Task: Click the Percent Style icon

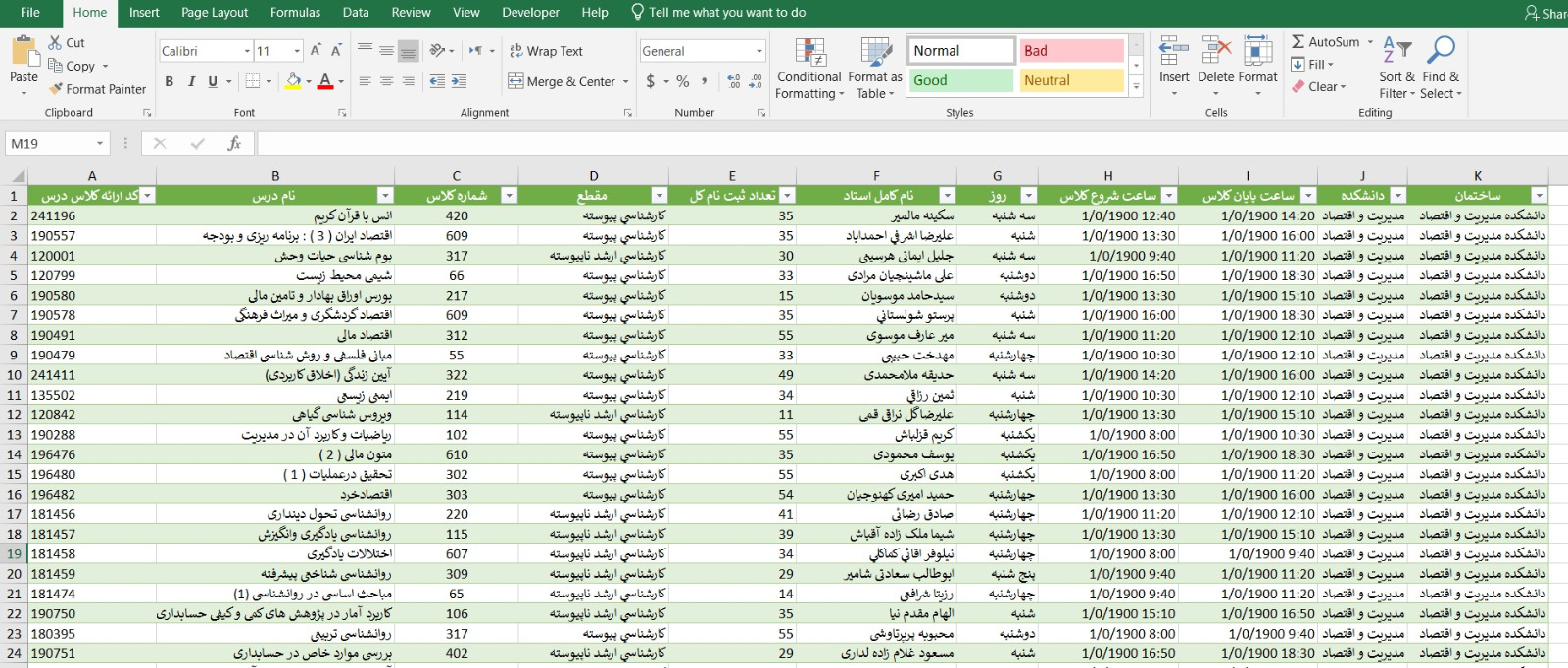Action: pyautogui.click(x=683, y=81)
